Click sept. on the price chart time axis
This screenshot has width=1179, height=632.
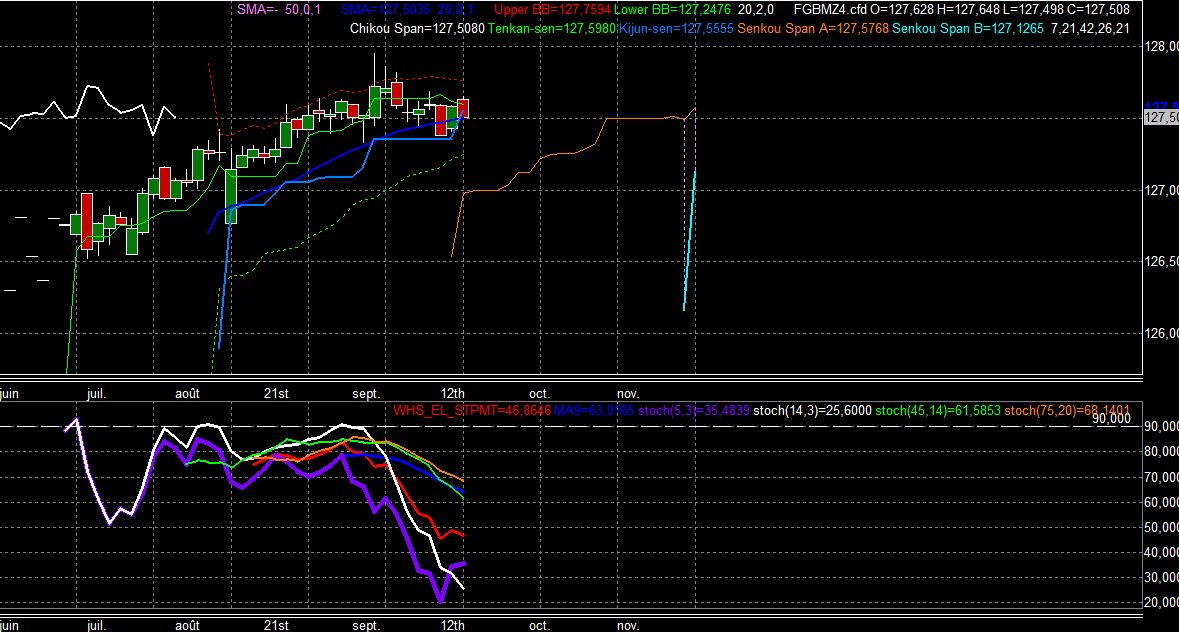[x=366, y=394]
